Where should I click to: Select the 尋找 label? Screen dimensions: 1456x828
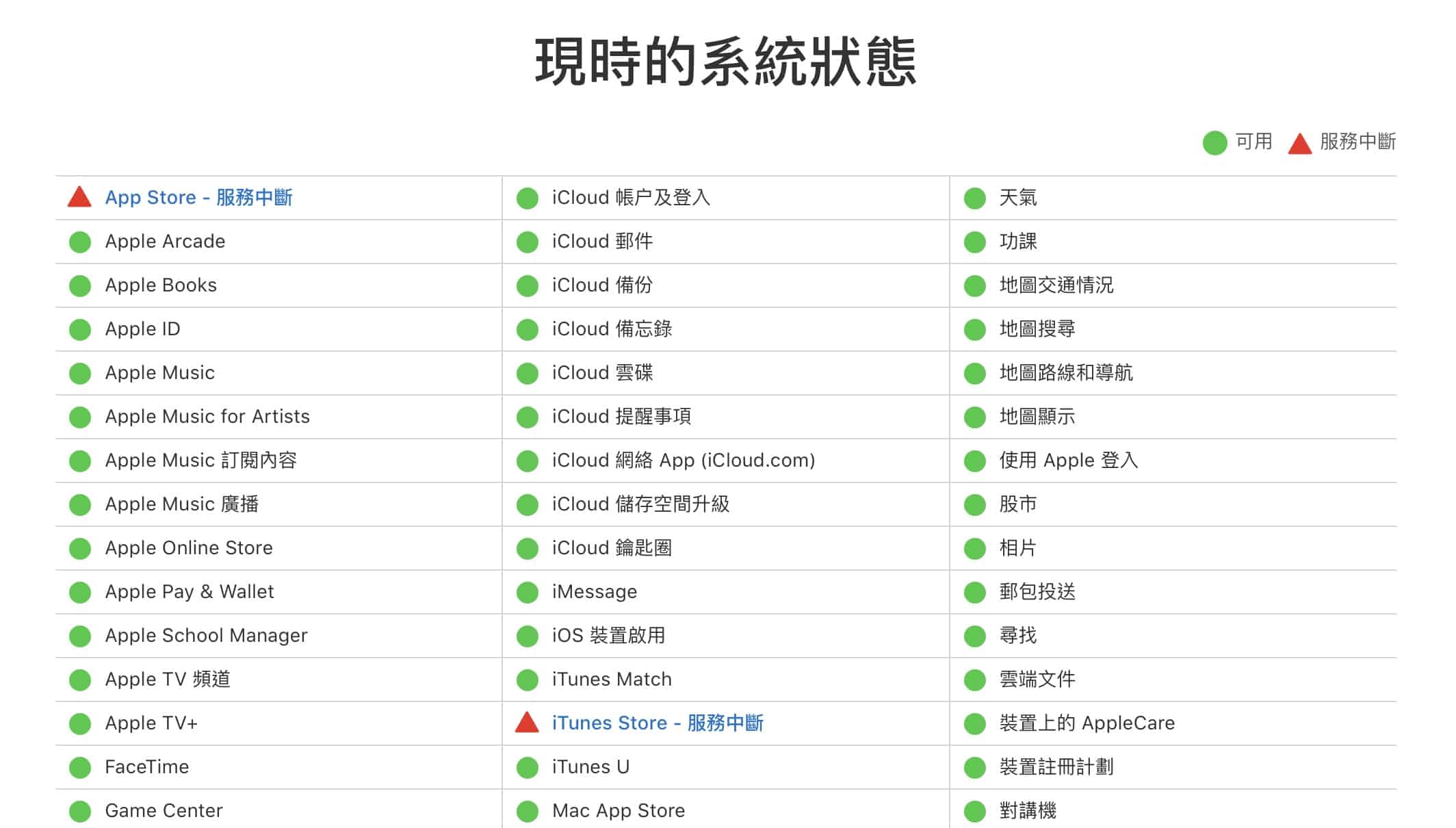(1018, 636)
